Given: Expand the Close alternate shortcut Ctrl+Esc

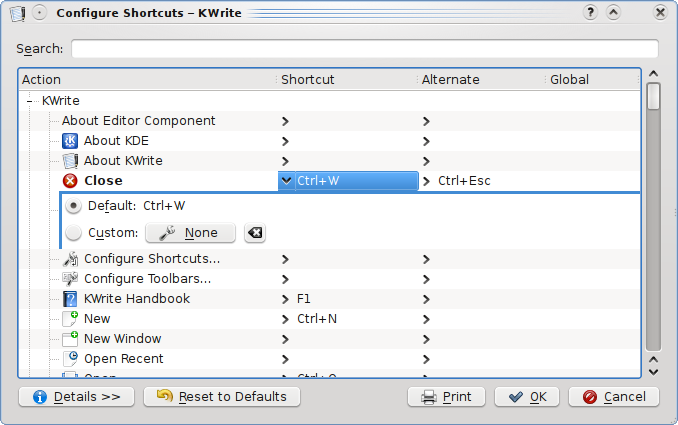Looking at the screenshot, I should click(x=427, y=181).
